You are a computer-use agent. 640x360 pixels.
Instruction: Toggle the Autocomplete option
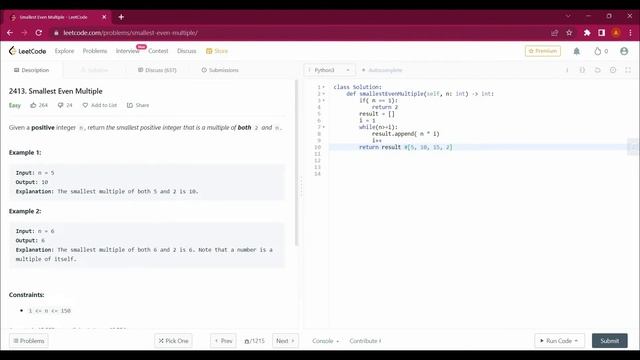point(382,70)
